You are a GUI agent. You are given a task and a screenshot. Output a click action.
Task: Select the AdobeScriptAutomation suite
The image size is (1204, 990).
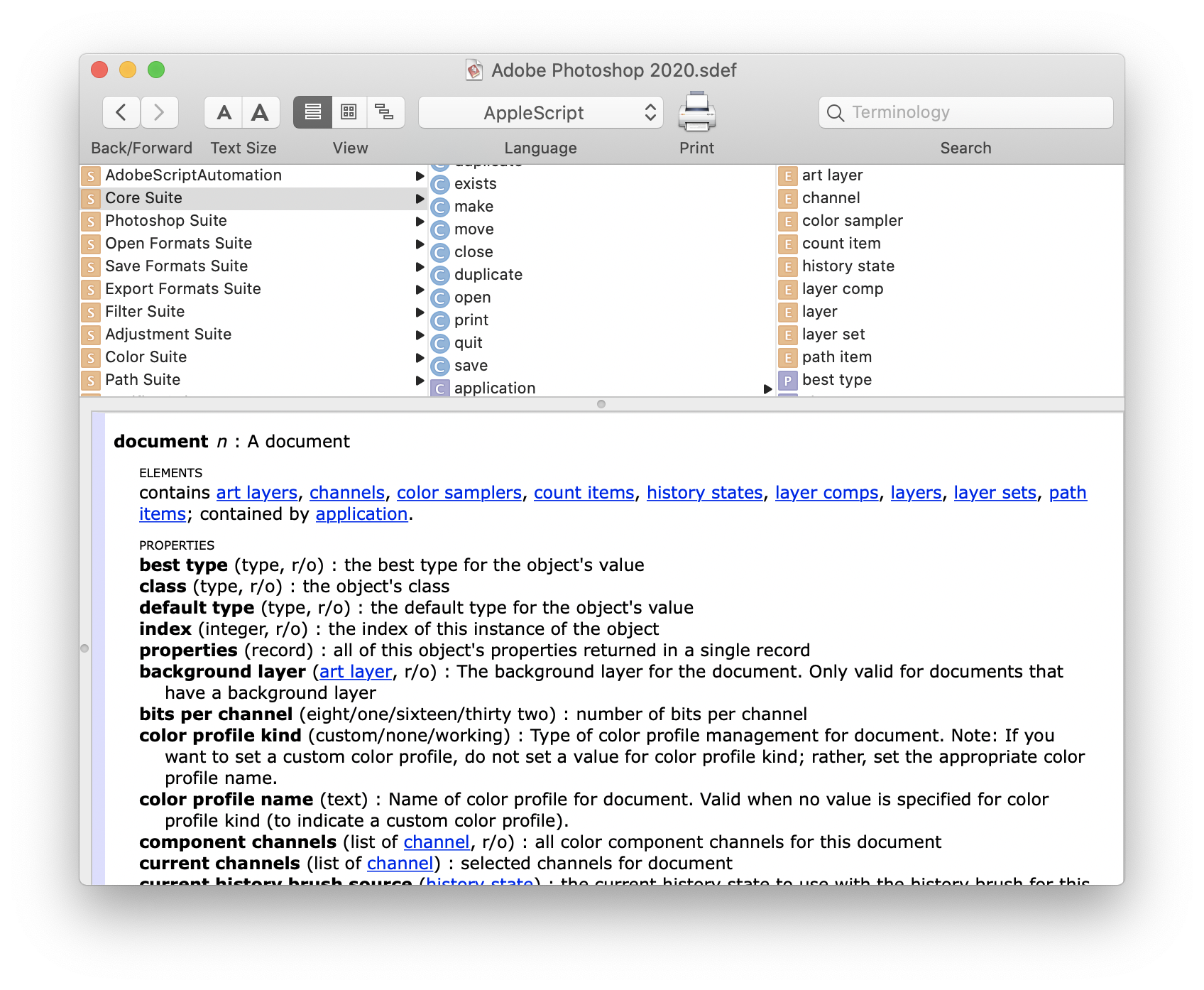(253, 175)
